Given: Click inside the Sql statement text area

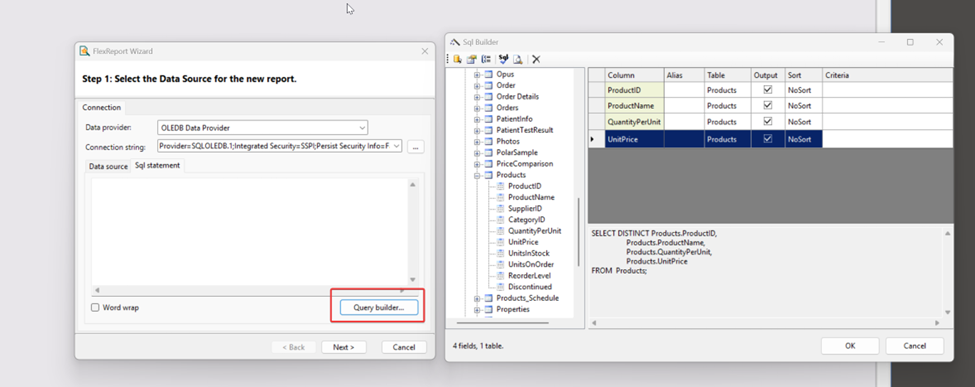Looking at the screenshot, I should [250, 231].
